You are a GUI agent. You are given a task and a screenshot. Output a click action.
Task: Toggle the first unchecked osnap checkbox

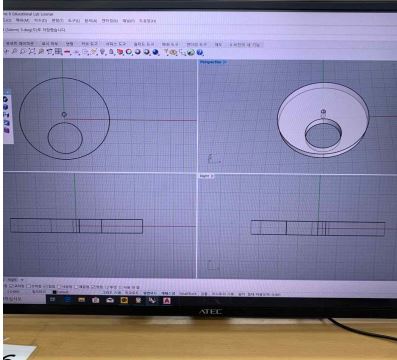click(x=29, y=286)
